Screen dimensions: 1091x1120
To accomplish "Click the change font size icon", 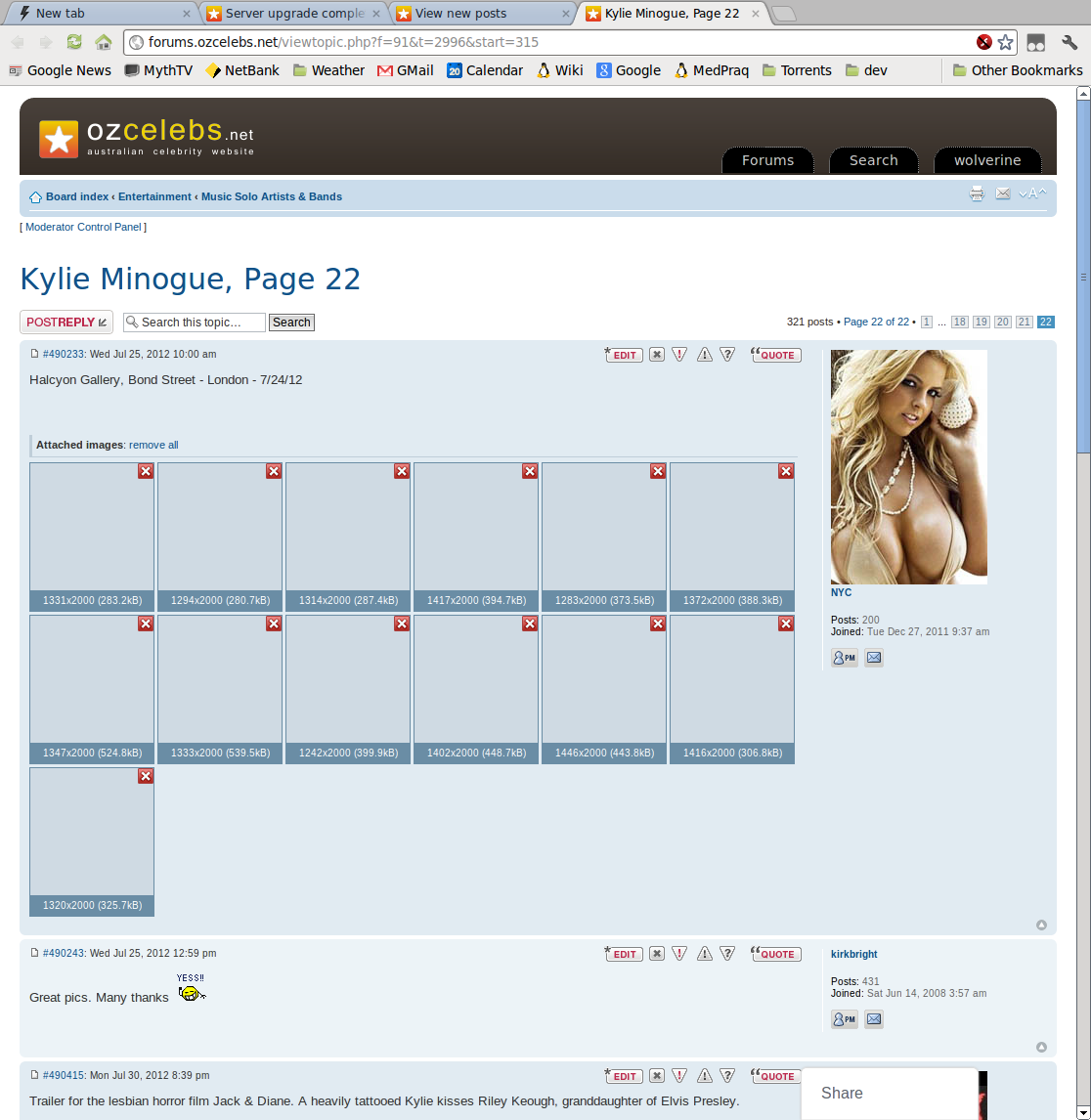I will click(x=1032, y=194).
